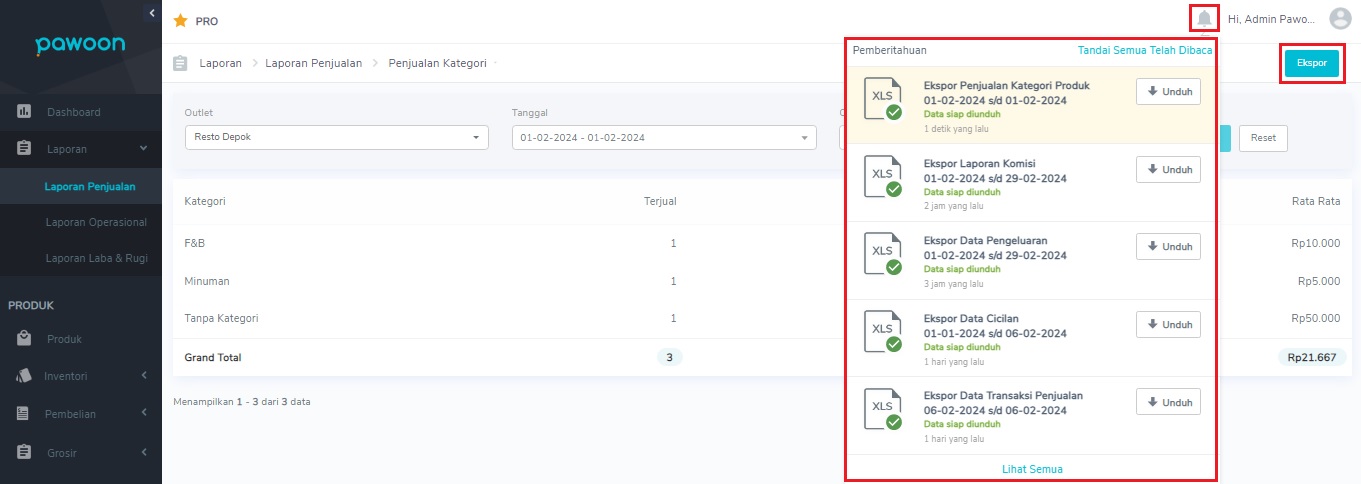
Task: Click the Inventori boxes icon
Action: coord(24,376)
